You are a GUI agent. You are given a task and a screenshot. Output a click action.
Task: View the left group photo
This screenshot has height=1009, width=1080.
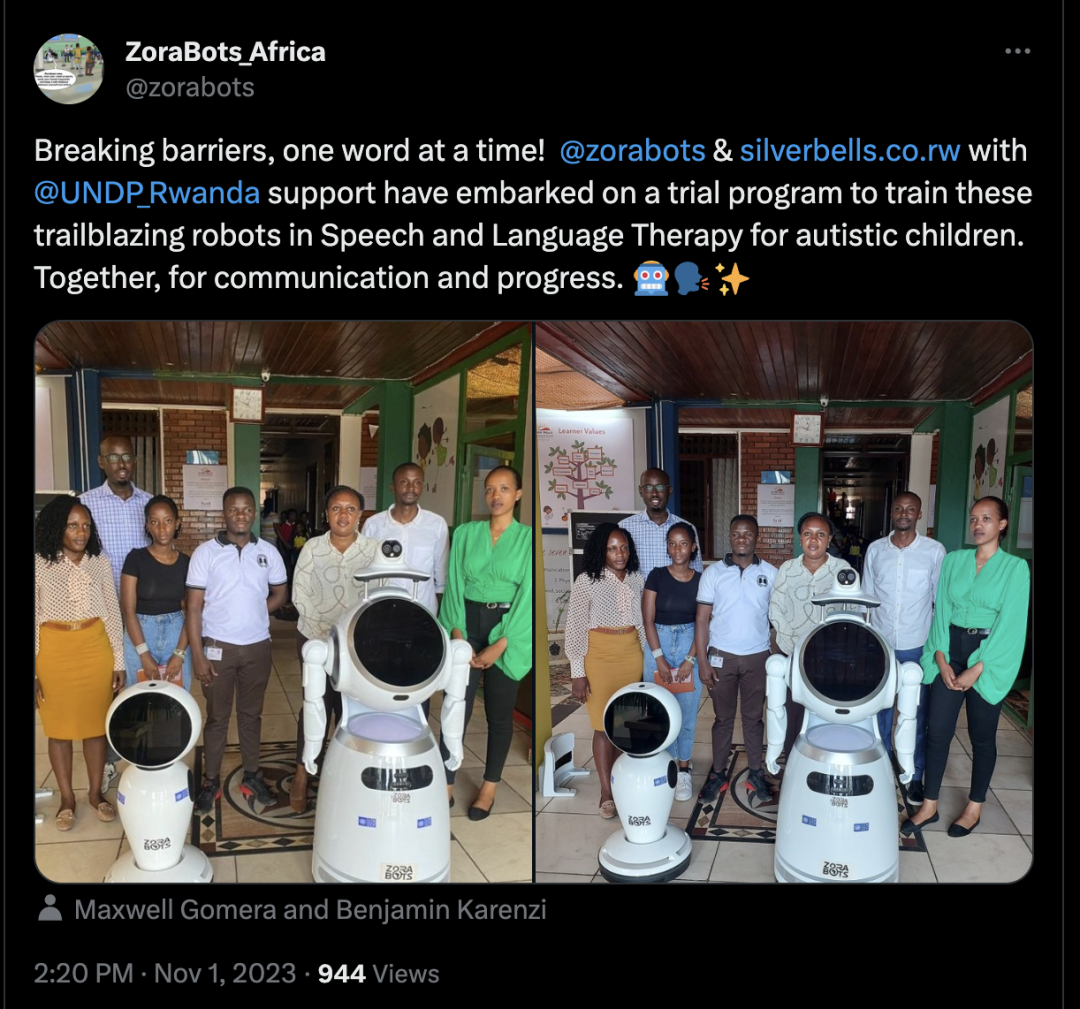(284, 602)
